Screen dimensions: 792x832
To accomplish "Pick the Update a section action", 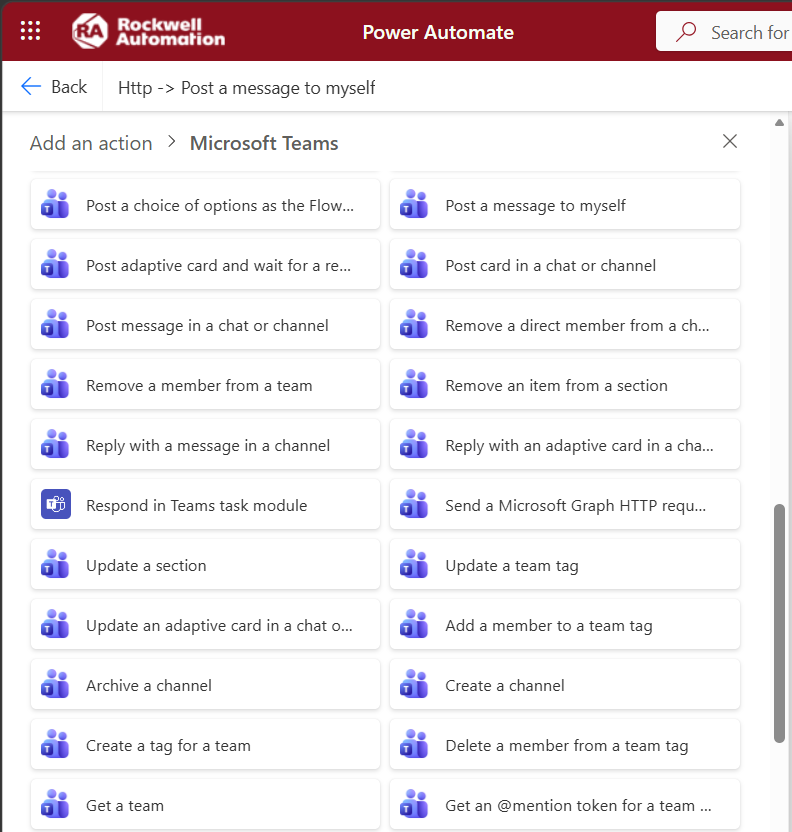I will click(x=205, y=565).
